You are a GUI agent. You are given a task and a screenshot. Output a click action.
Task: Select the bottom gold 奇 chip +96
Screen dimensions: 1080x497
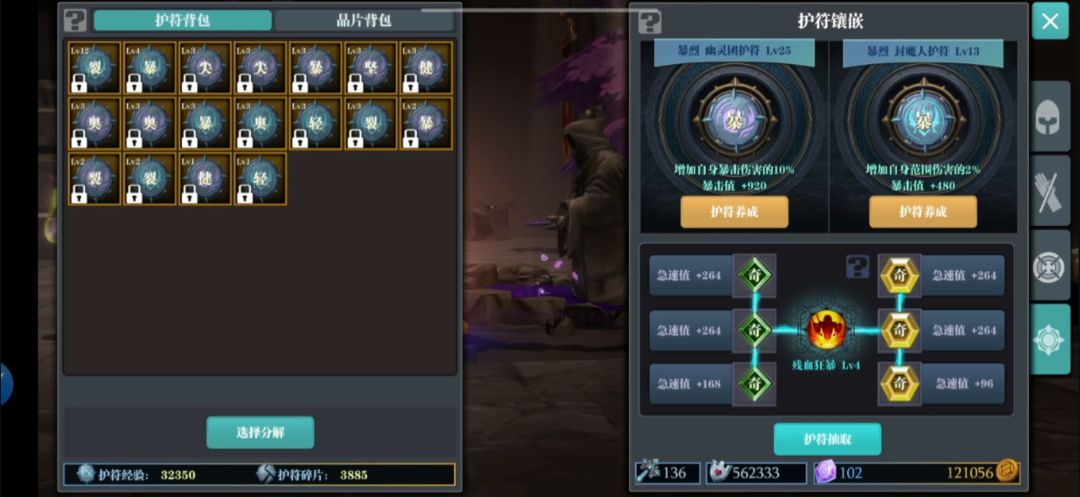pos(900,384)
